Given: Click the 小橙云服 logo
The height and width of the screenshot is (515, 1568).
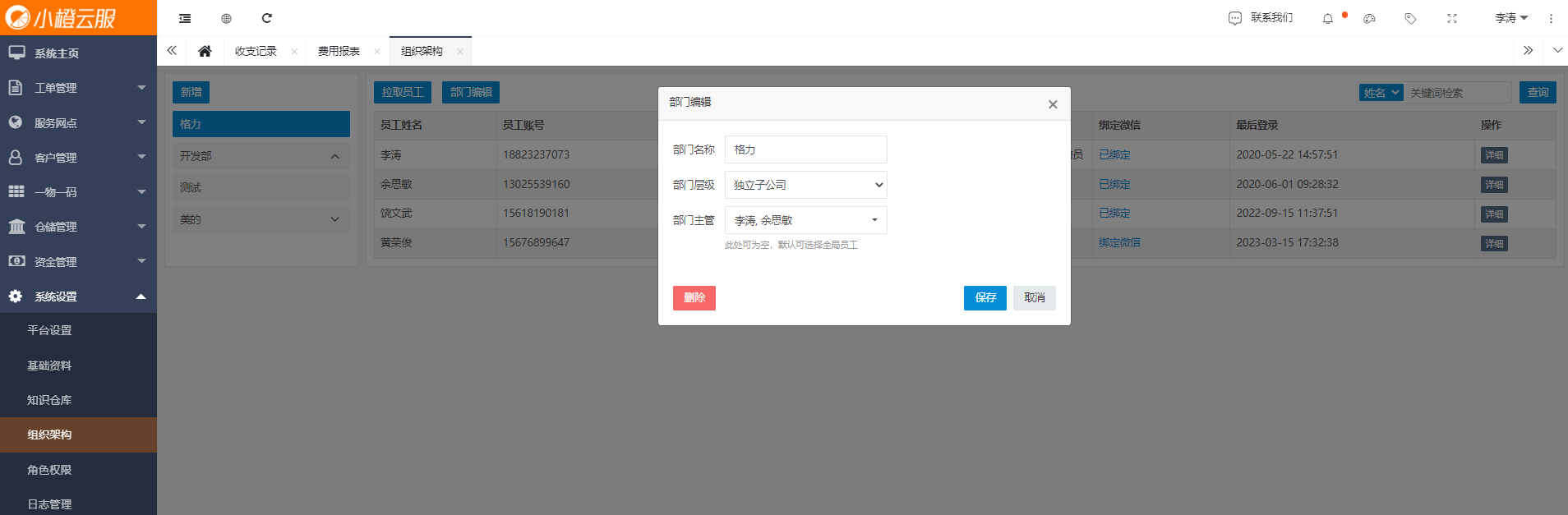Looking at the screenshot, I should click(x=62, y=17).
